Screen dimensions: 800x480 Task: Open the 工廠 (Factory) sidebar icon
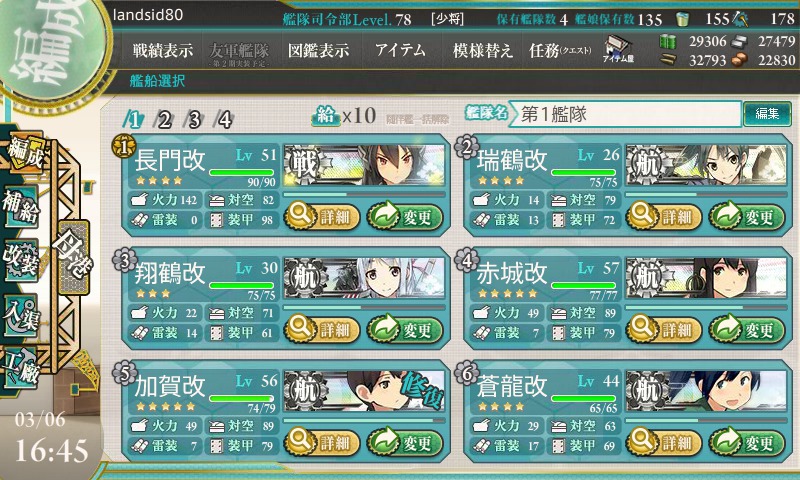pyautogui.click(x=21, y=368)
